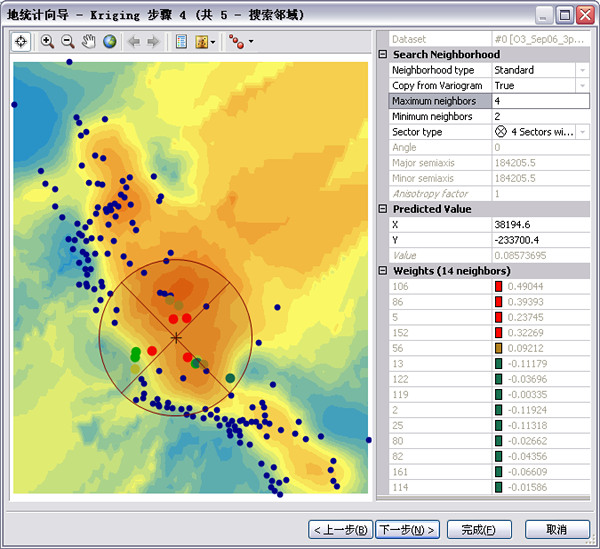Collapse the Weights (14 neighbors) section
Viewport: 600px width, 549px height.
point(383,271)
